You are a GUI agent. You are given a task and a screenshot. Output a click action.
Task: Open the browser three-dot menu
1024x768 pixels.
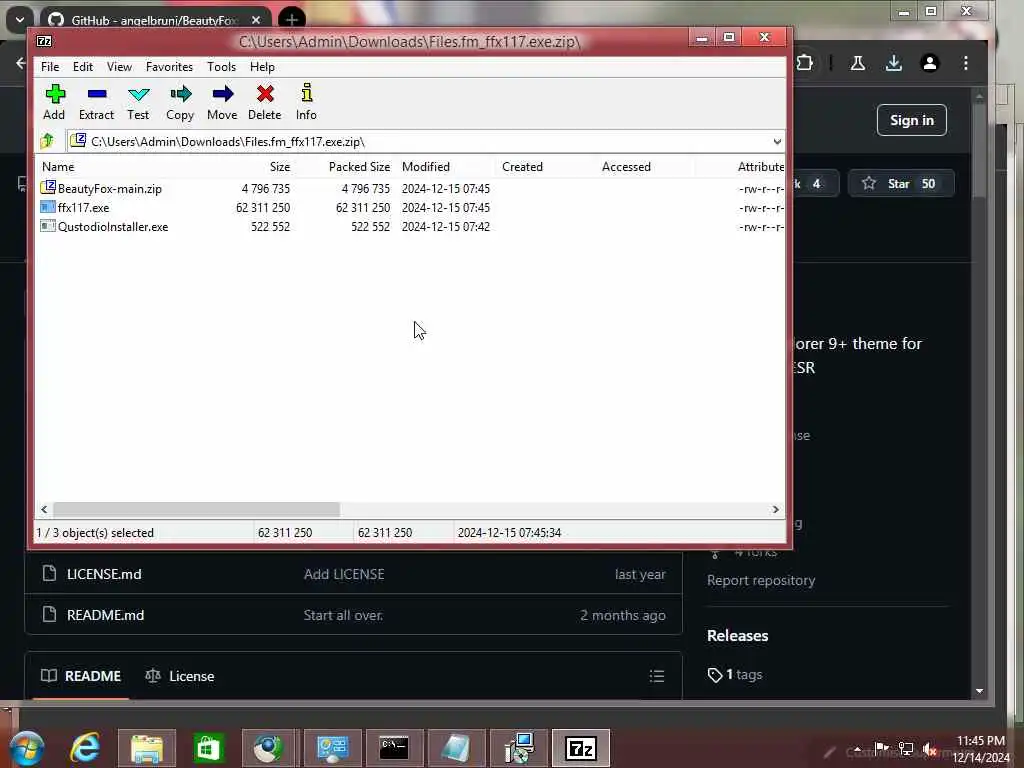point(966,63)
